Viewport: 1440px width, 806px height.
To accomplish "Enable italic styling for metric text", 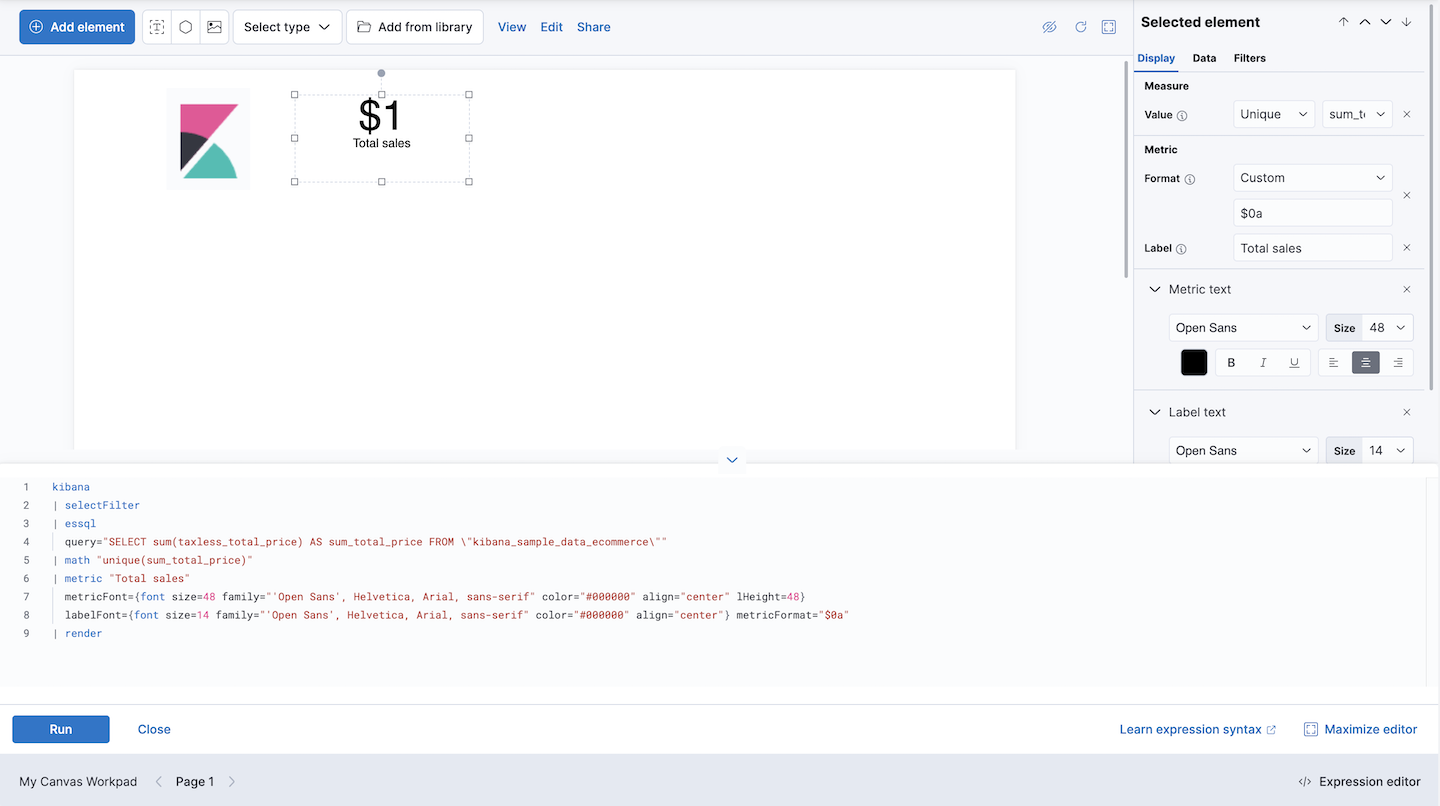I will [x=1262, y=362].
